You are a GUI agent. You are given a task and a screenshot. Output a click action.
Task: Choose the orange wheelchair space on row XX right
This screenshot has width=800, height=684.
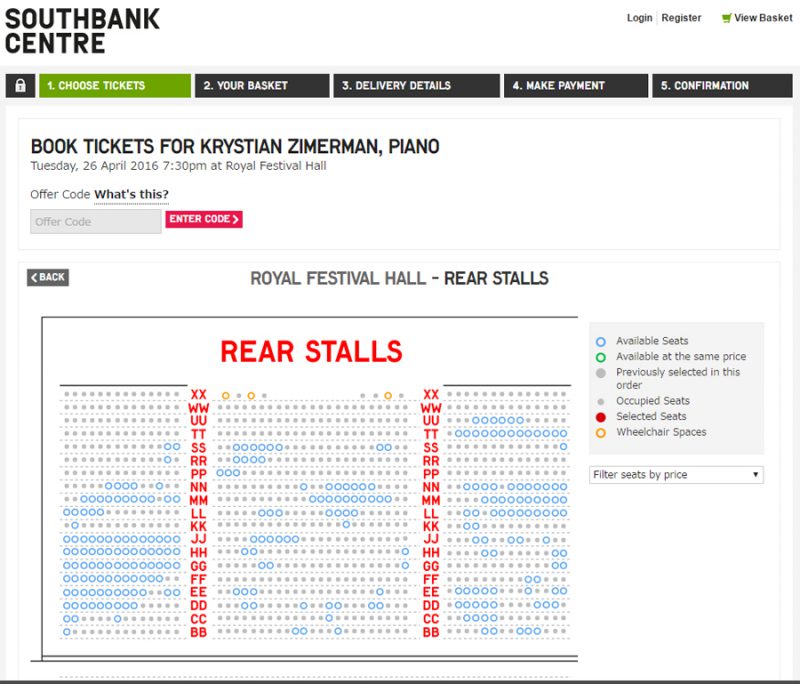(x=388, y=395)
